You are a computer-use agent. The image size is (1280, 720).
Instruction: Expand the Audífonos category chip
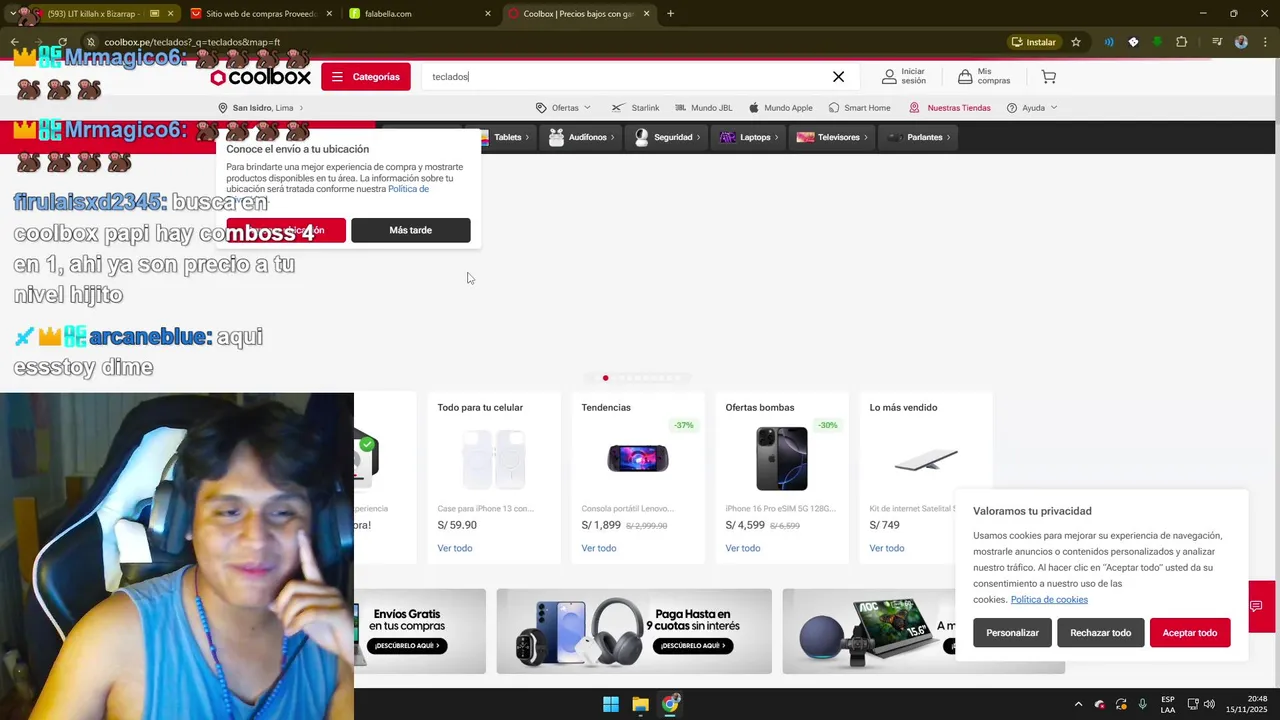click(580, 137)
